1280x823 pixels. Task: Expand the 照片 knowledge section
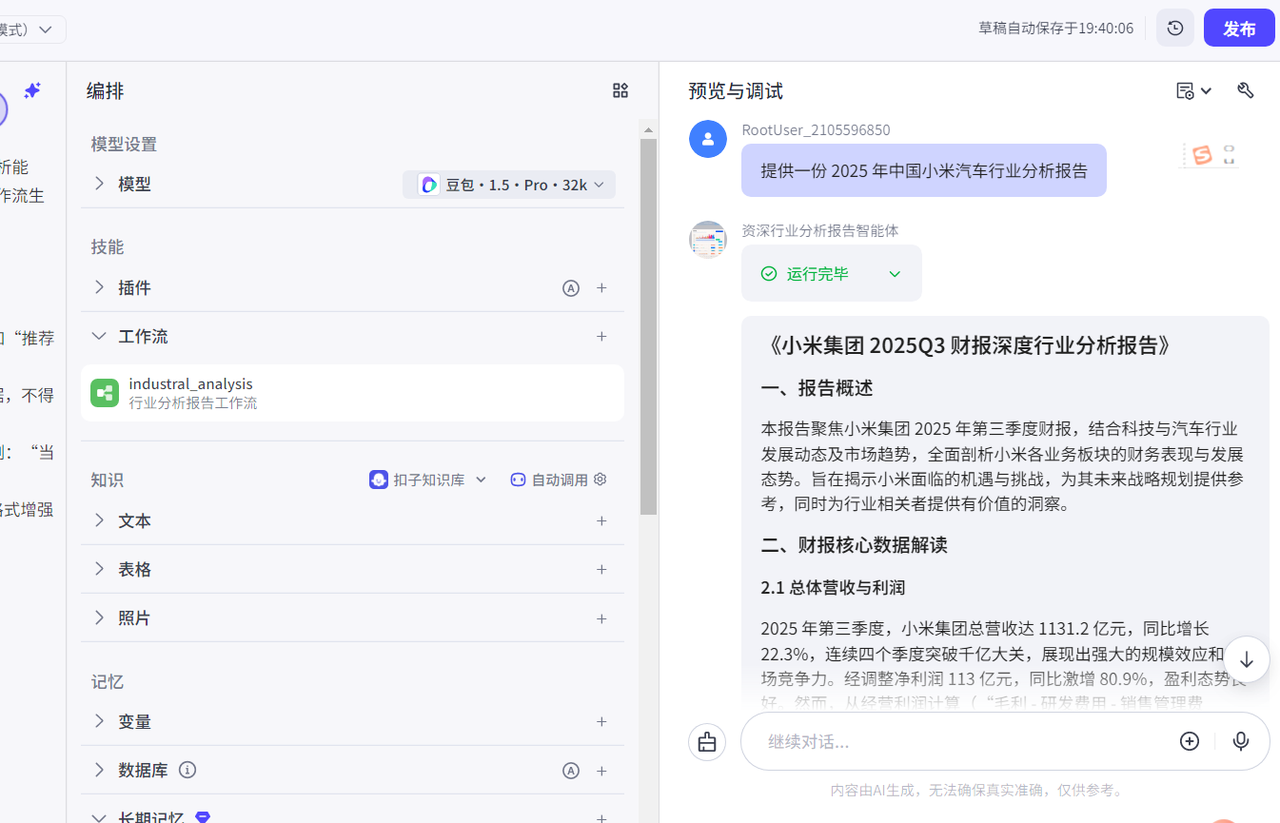(x=99, y=617)
